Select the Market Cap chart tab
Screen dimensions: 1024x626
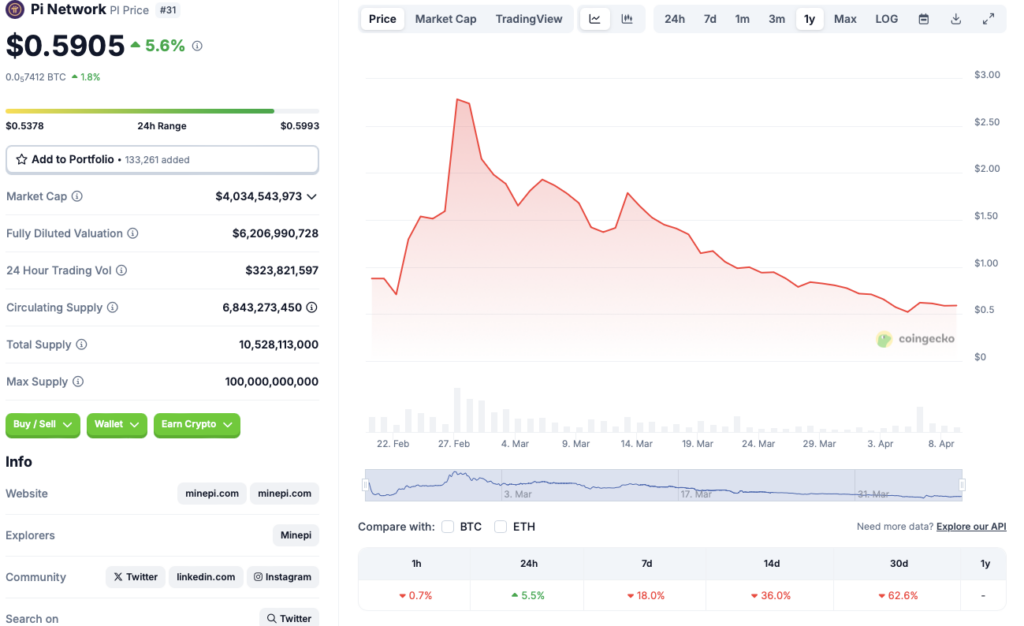[x=445, y=19]
